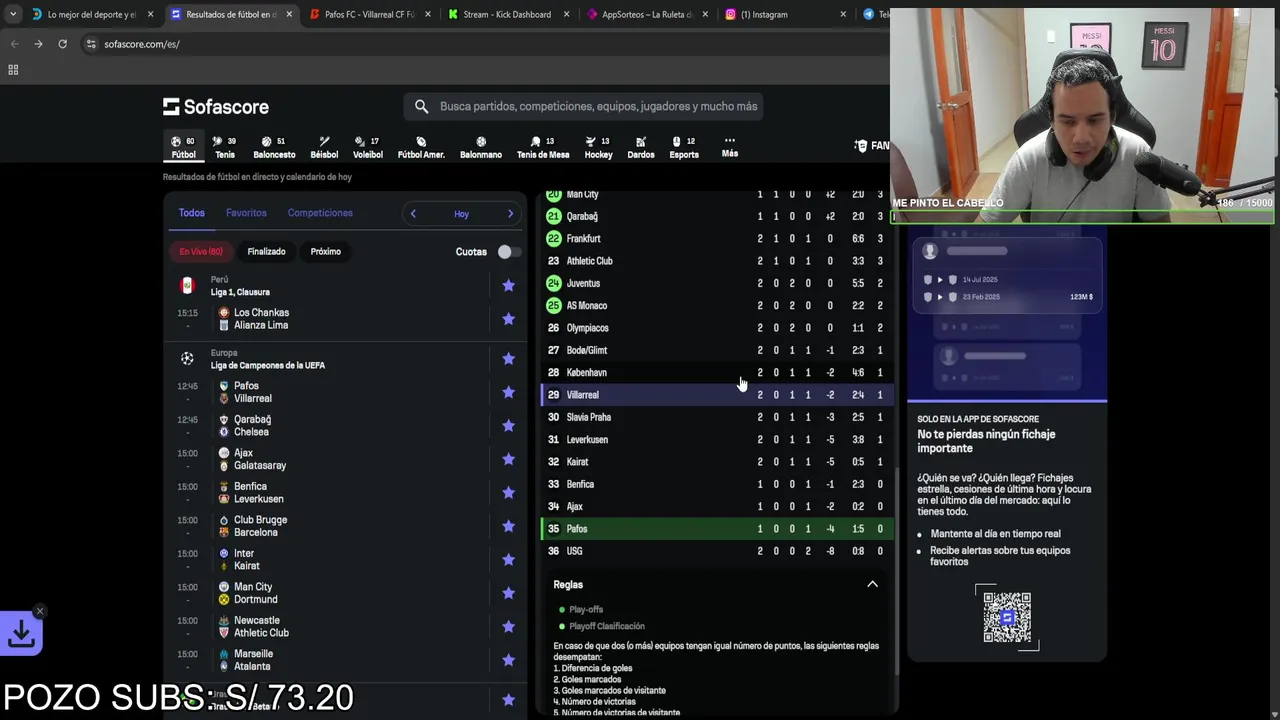Viewport: 1280px width, 720px height.
Task: Go to previous day arrow
Action: tap(413, 213)
